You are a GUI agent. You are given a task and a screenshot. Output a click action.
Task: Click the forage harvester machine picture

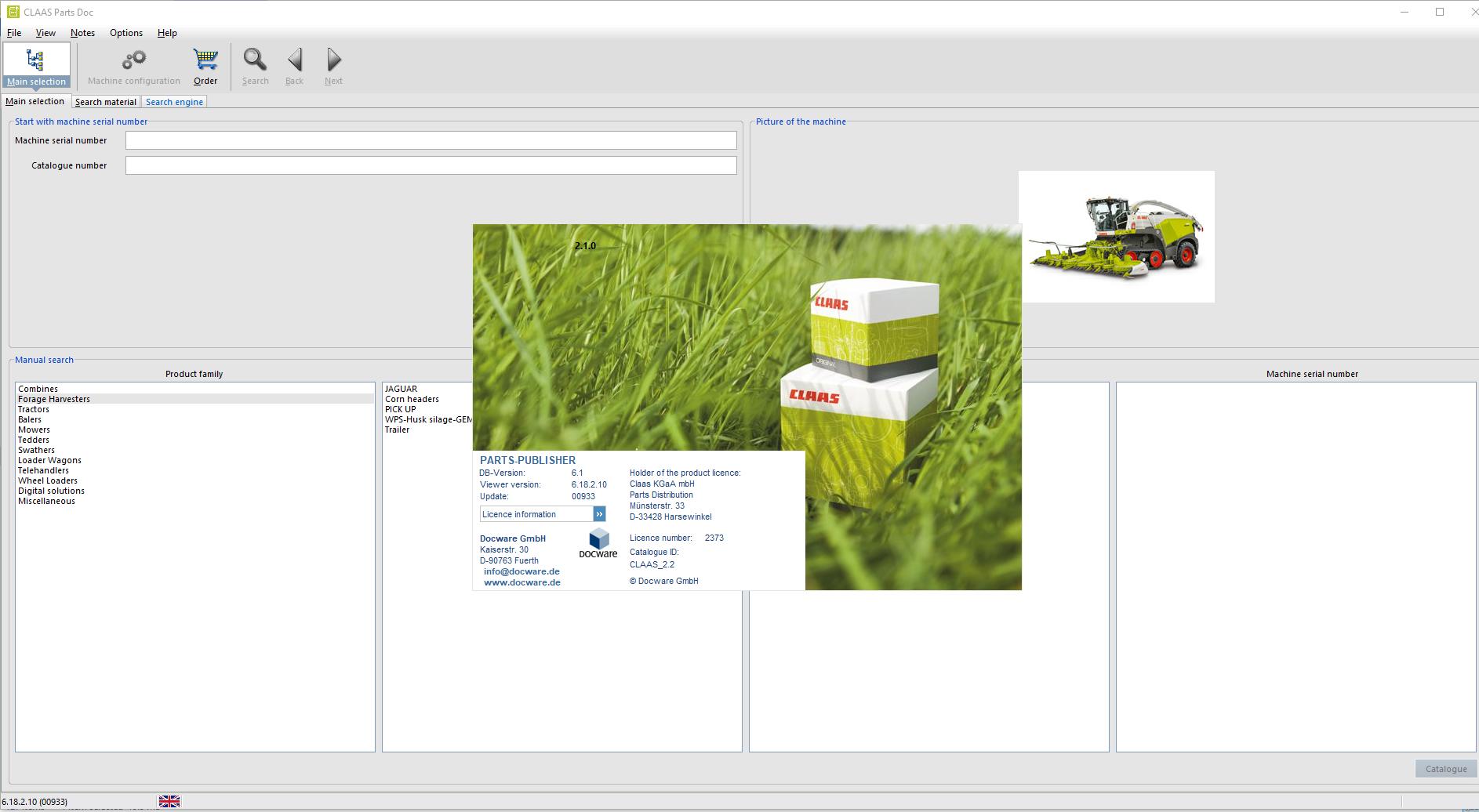[1117, 237]
